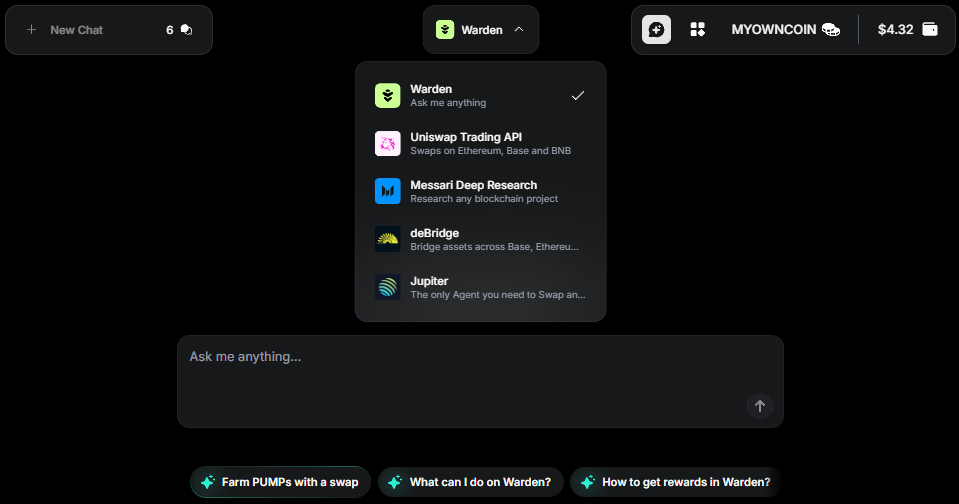
Task: Select Uniswap Trading API agent
Action: click(481, 144)
